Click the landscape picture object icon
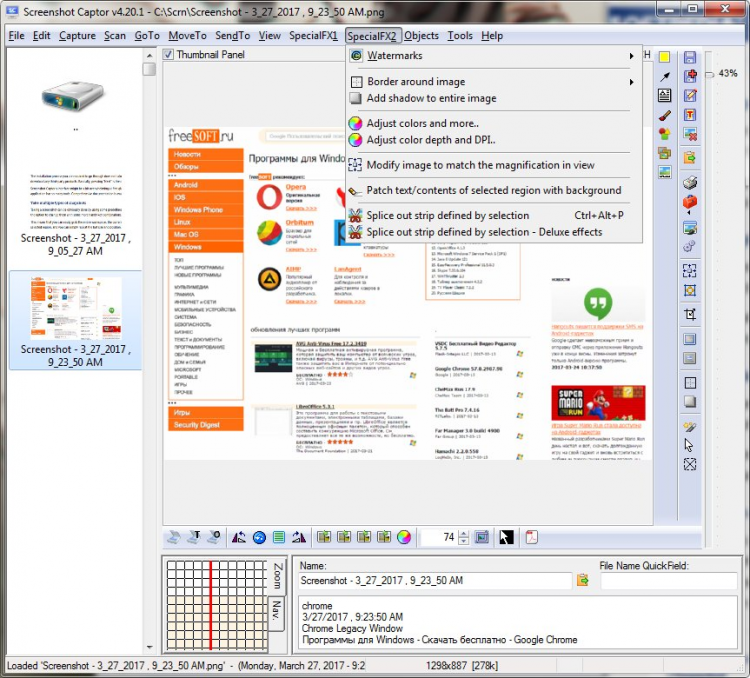Image resolution: width=750 pixels, height=678 pixels. click(664, 172)
